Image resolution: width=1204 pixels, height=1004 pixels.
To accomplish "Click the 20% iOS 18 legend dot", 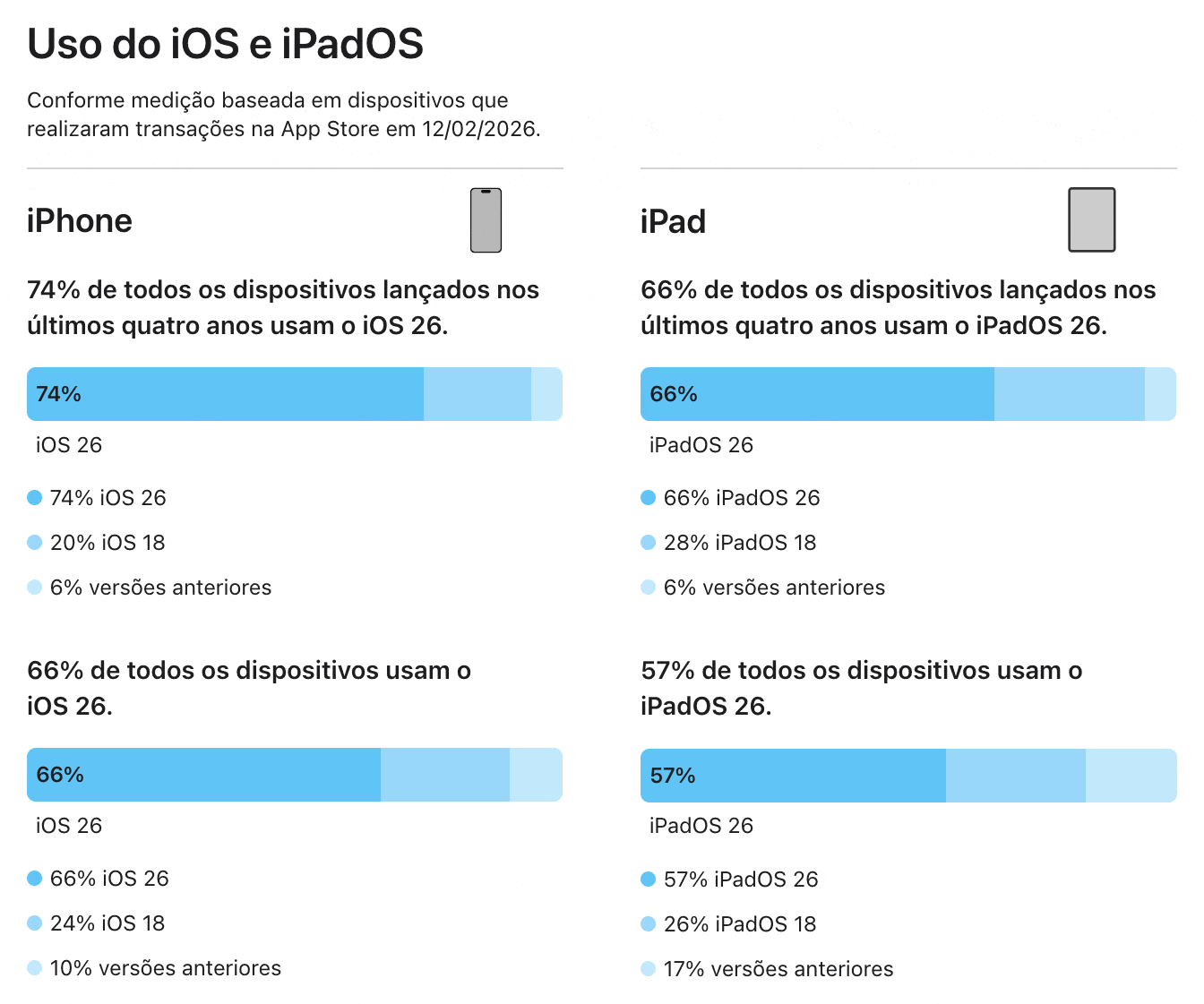I will (35, 543).
